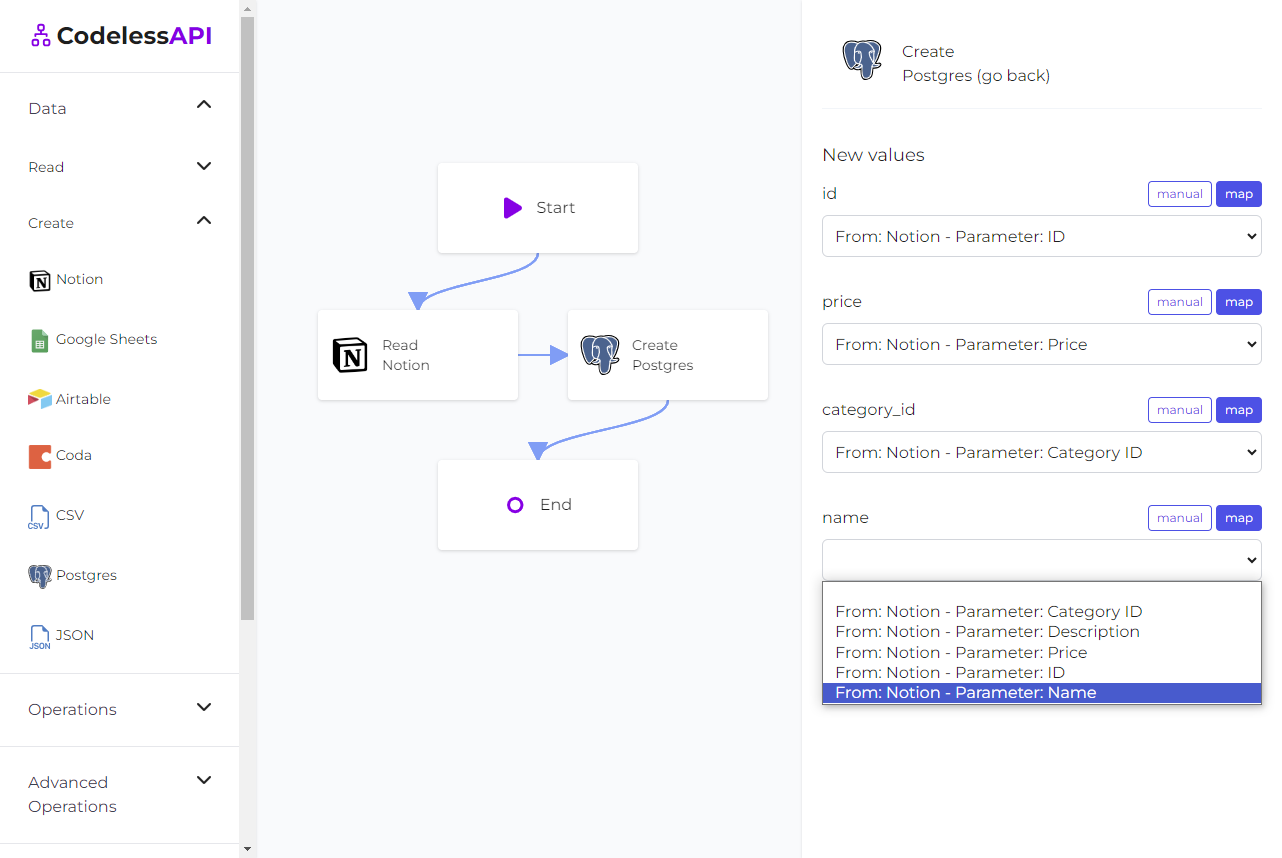This screenshot has height=858, width=1282.
Task: Expand the Read section chevron
Action: click(x=204, y=166)
